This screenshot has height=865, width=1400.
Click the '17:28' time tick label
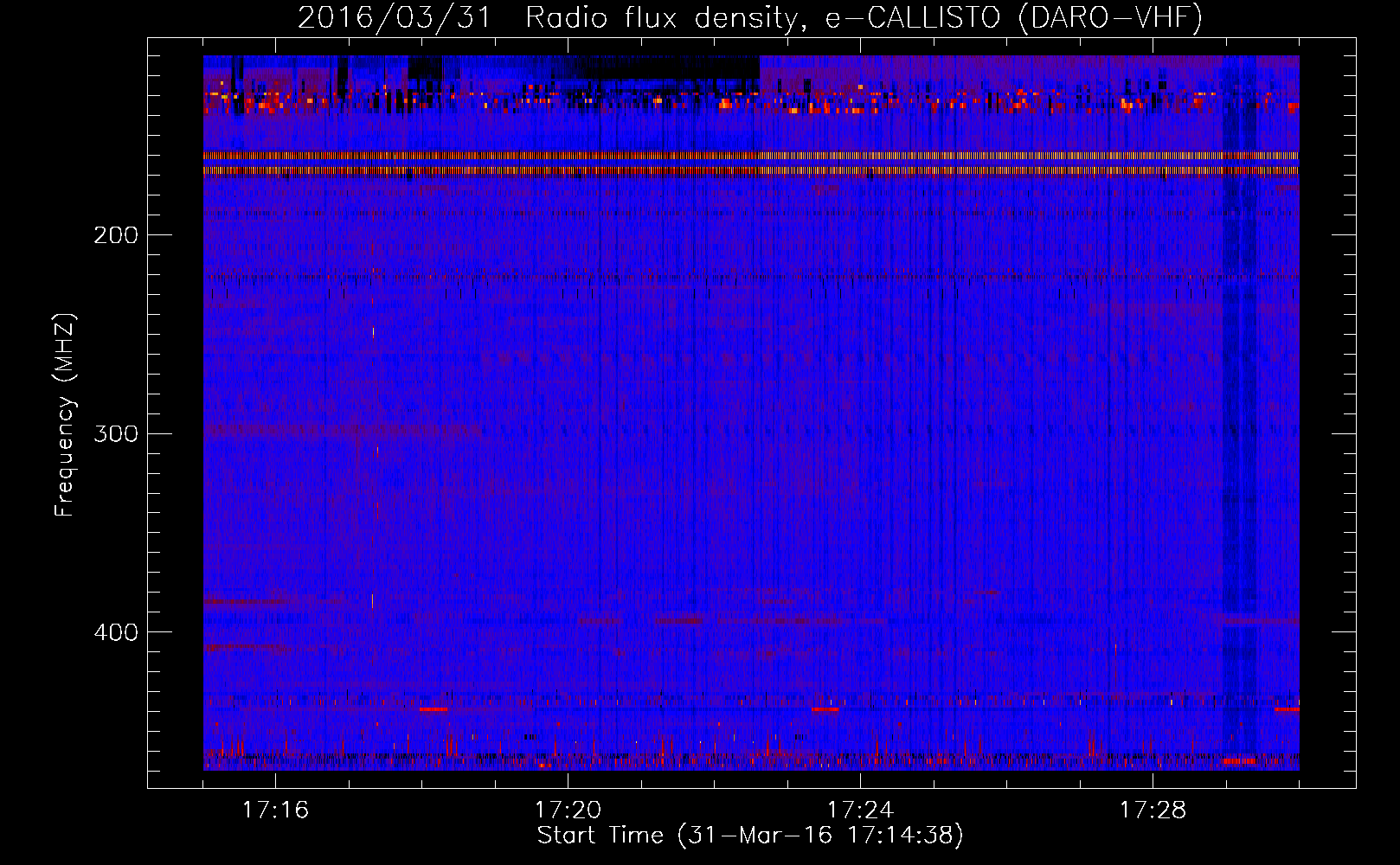click(x=1153, y=811)
